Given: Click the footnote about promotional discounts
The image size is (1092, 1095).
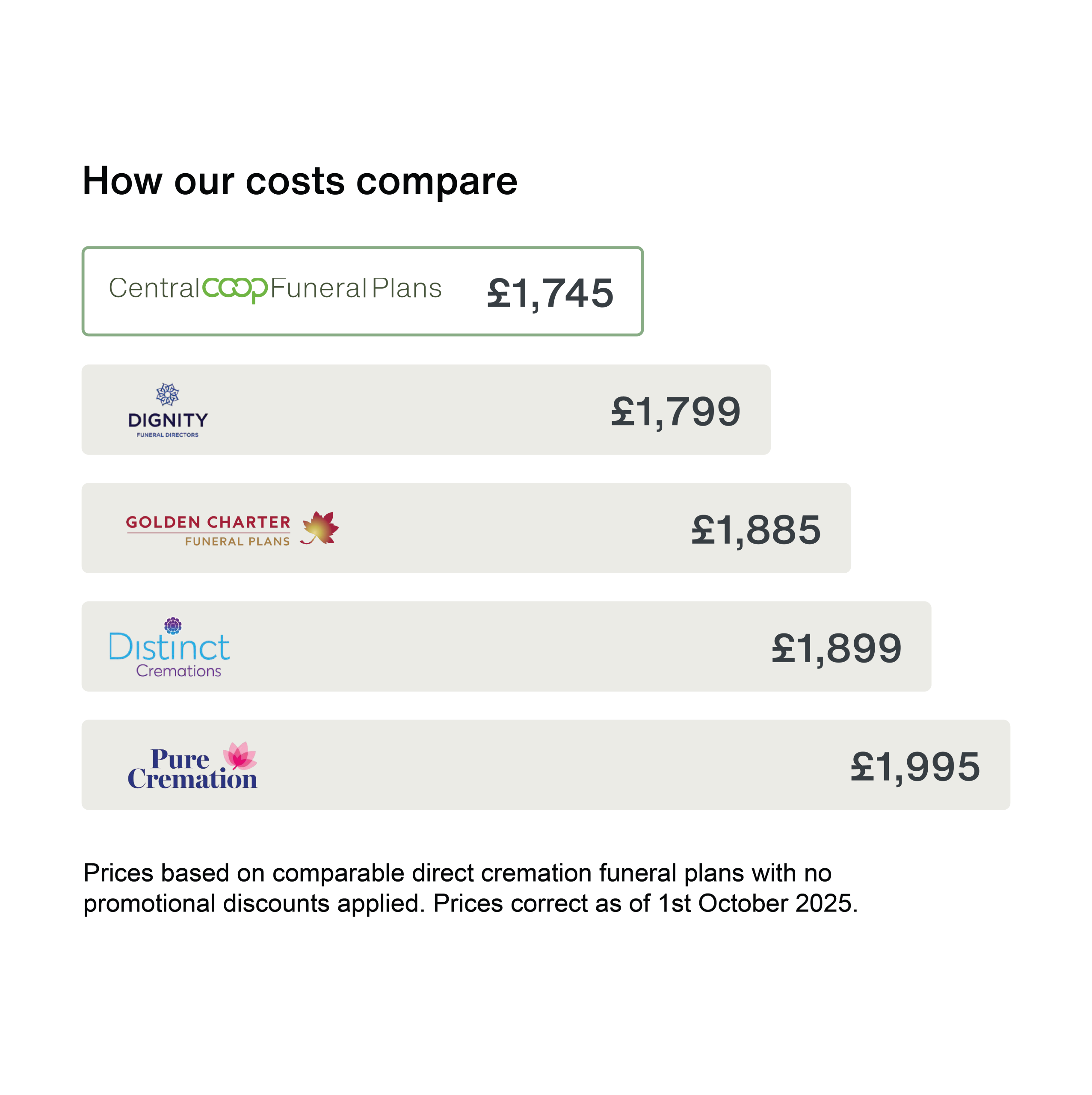Looking at the screenshot, I should [471, 888].
